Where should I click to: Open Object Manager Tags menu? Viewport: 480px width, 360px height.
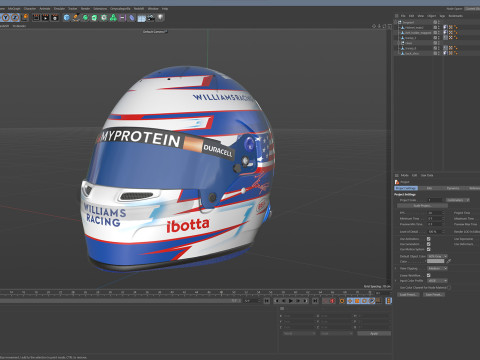click(442, 16)
